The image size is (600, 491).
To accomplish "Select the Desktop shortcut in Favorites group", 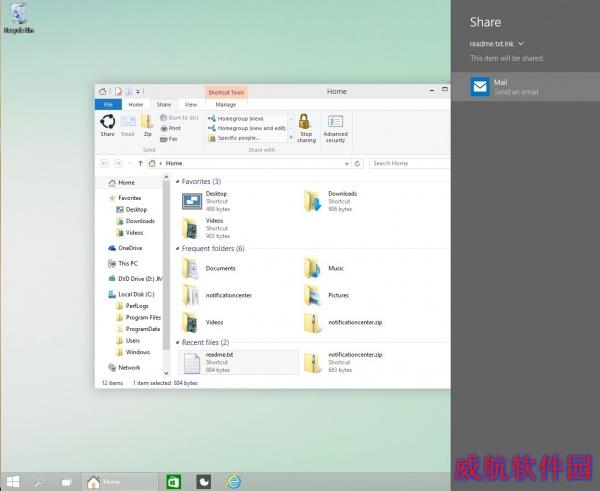I will 207,201.
